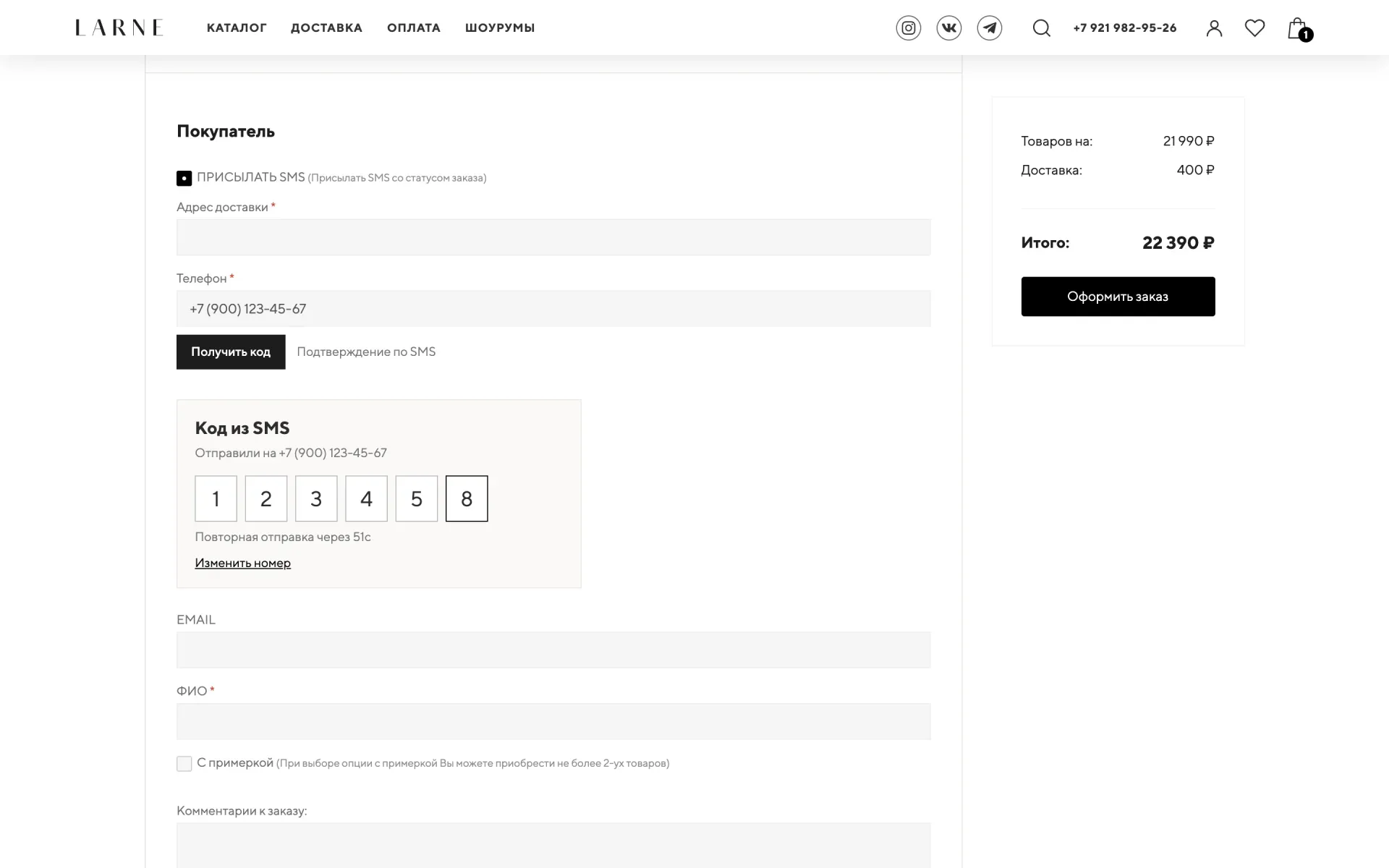Open the favorites heart icon
The width and height of the screenshot is (1389, 868).
tap(1255, 28)
